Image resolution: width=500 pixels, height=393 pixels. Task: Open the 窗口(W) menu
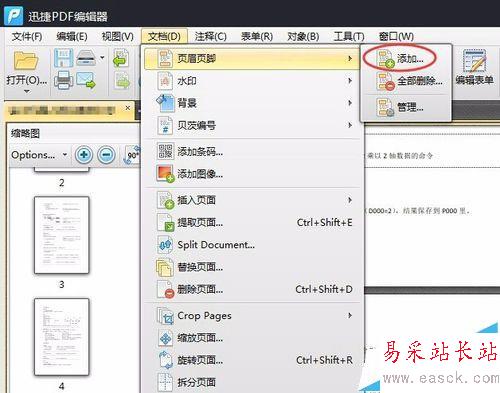click(x=396, y=36)
